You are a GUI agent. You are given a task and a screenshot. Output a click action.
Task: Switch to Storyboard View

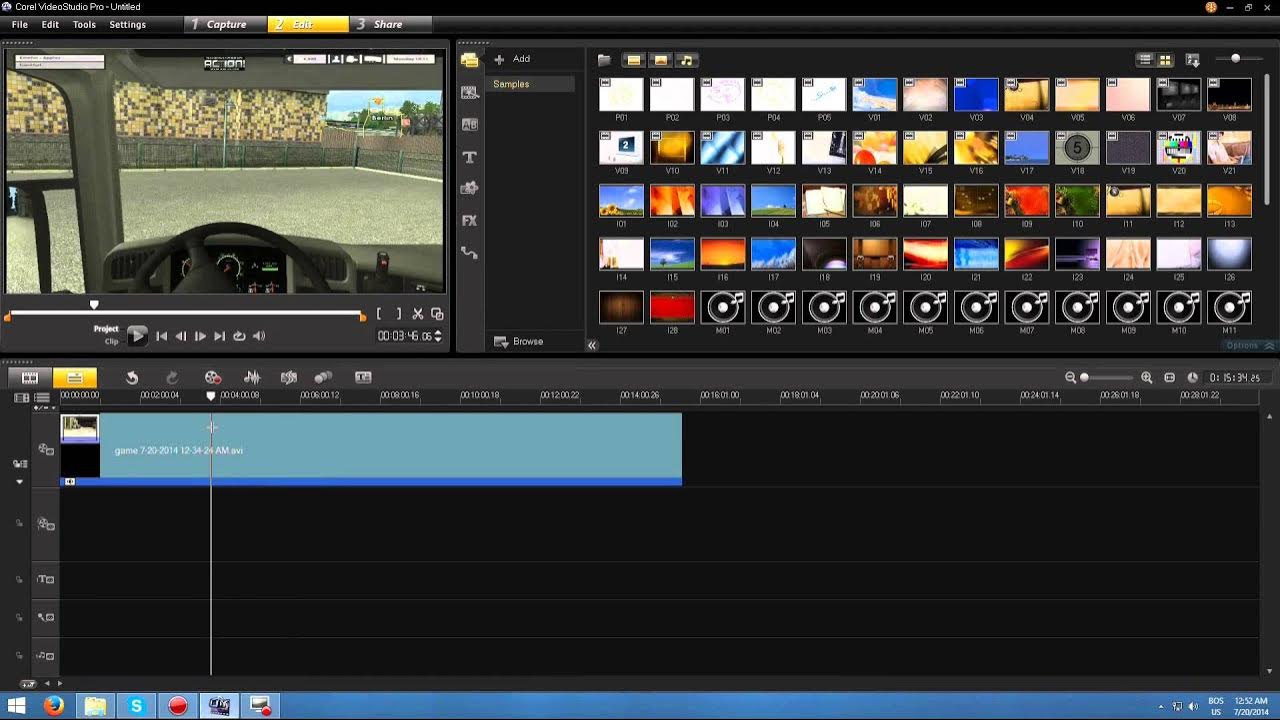coord(30,377)
